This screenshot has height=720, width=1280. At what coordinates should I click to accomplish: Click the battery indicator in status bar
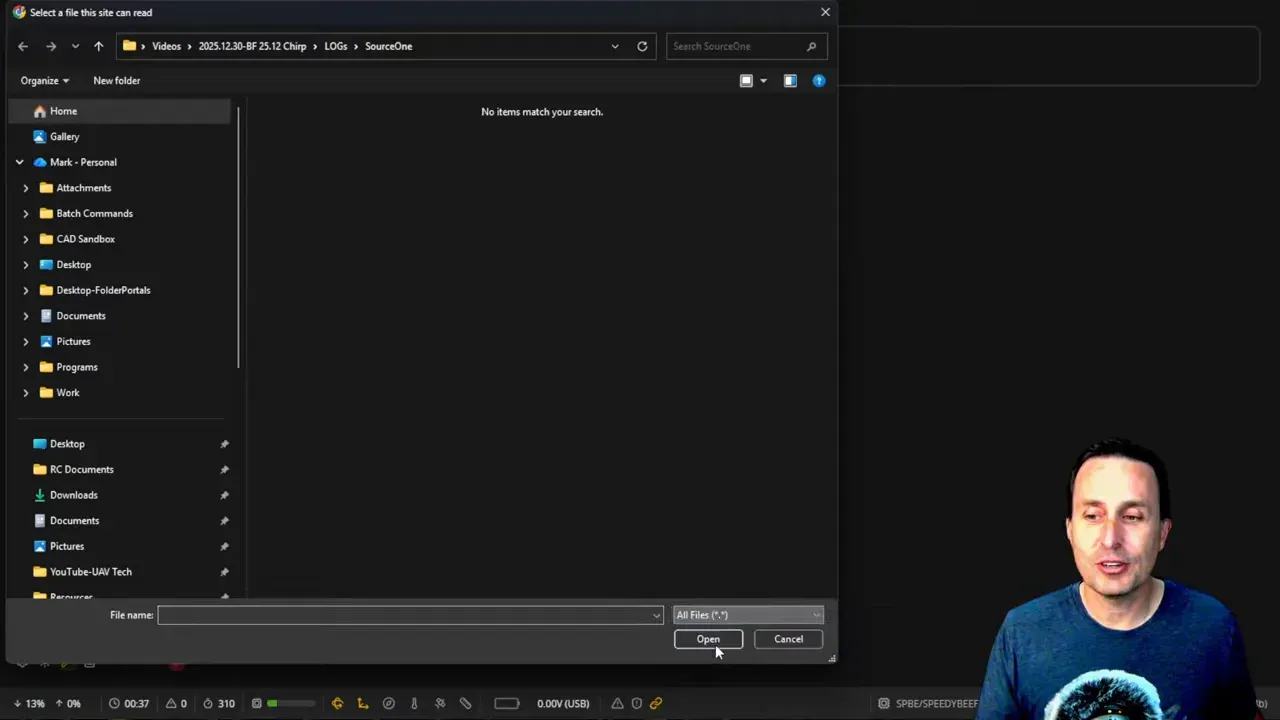tap(507, 703)
